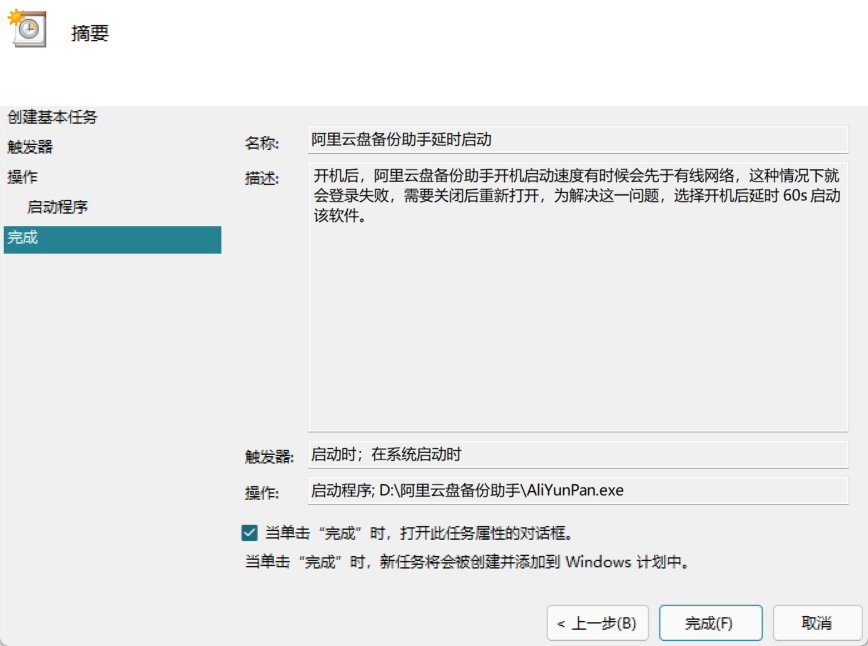Viewport: 868px width, 646px height.
Task: Select the 操作 step in the sidebar
Action: (22, 177)
